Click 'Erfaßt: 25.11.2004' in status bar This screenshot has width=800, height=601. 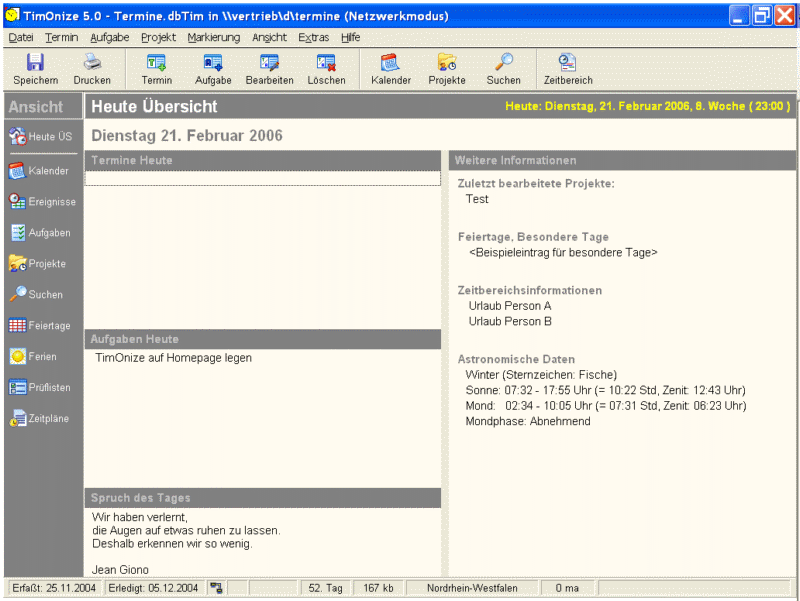54,588
